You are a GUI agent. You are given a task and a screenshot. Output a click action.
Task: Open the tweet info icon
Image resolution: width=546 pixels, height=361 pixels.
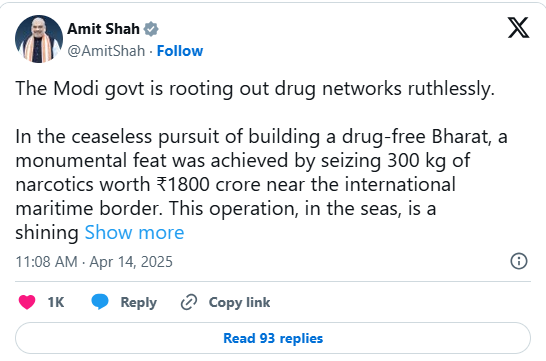519,261
